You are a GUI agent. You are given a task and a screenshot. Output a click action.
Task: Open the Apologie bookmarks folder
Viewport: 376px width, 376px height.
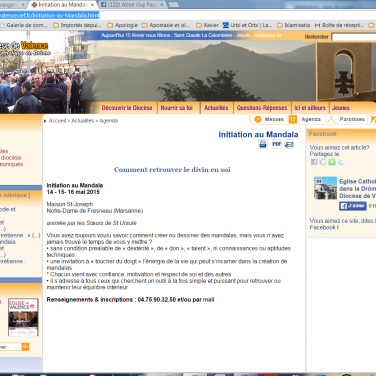[x=122, y=25]
